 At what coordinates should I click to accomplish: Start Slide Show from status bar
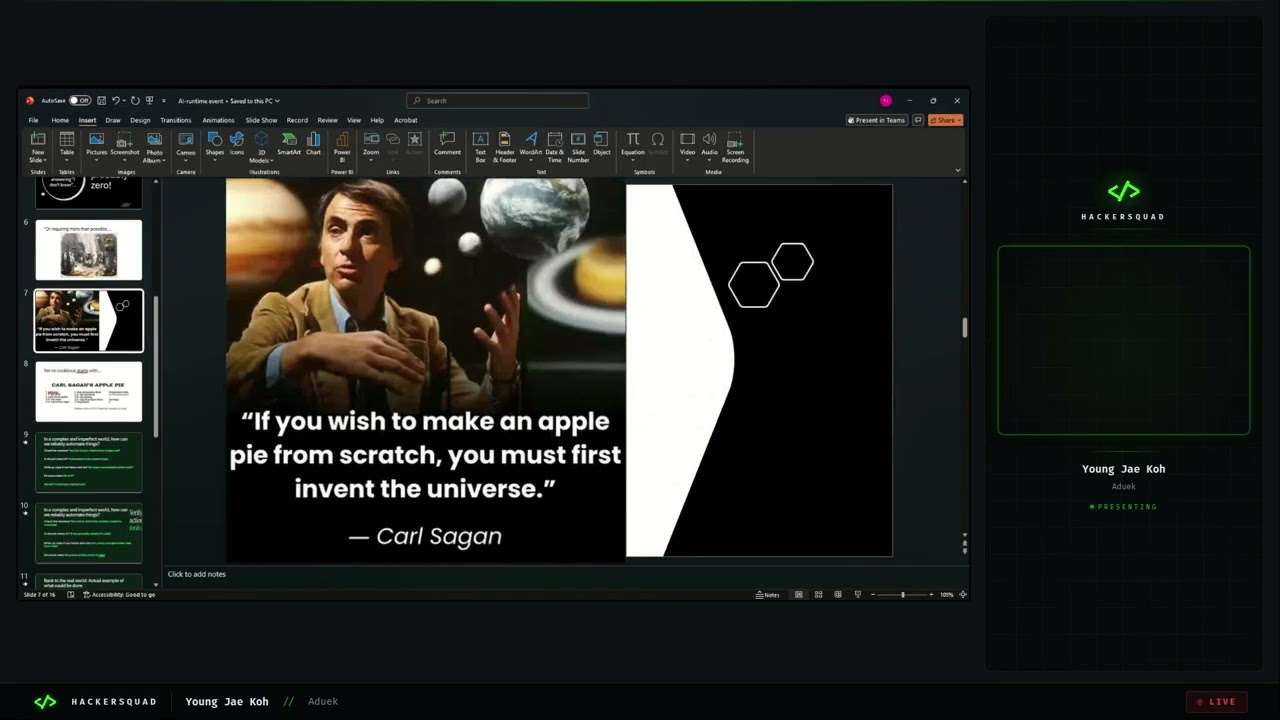(857, 595)
